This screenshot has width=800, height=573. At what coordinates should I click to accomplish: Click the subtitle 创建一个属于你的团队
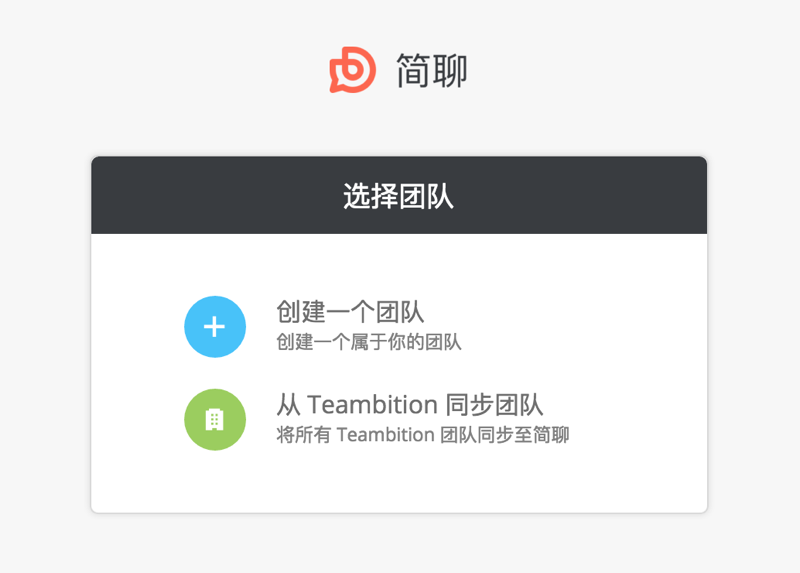click(369, 342)
